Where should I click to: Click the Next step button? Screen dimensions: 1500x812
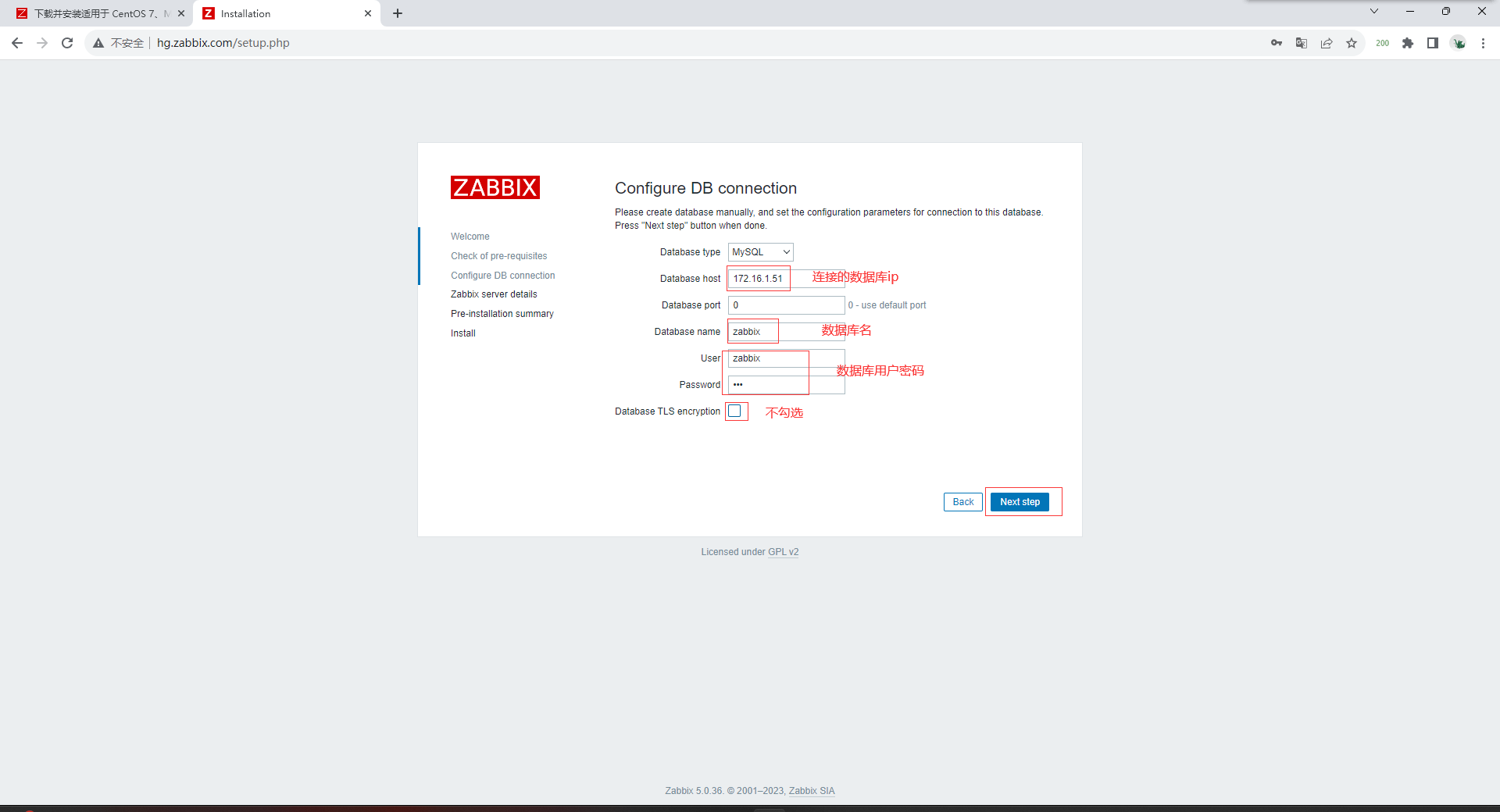1020,502
